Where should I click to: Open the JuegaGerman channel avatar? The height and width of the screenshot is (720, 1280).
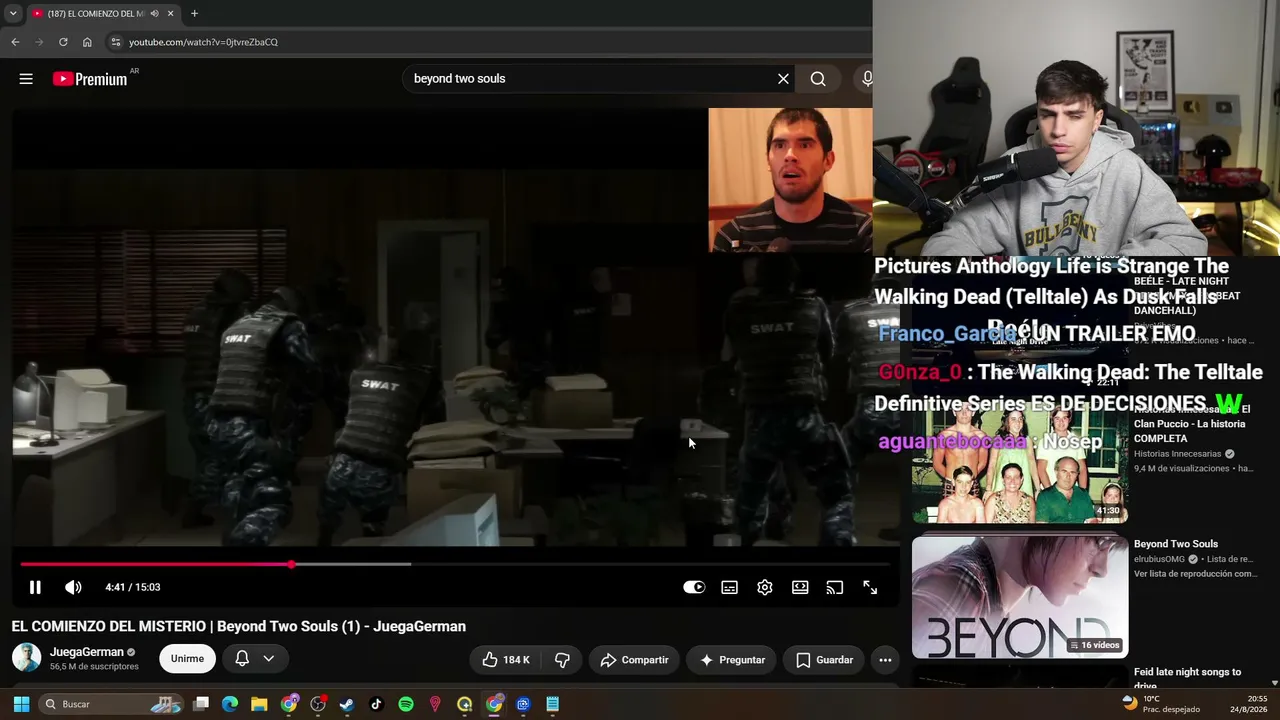[26, 658]
